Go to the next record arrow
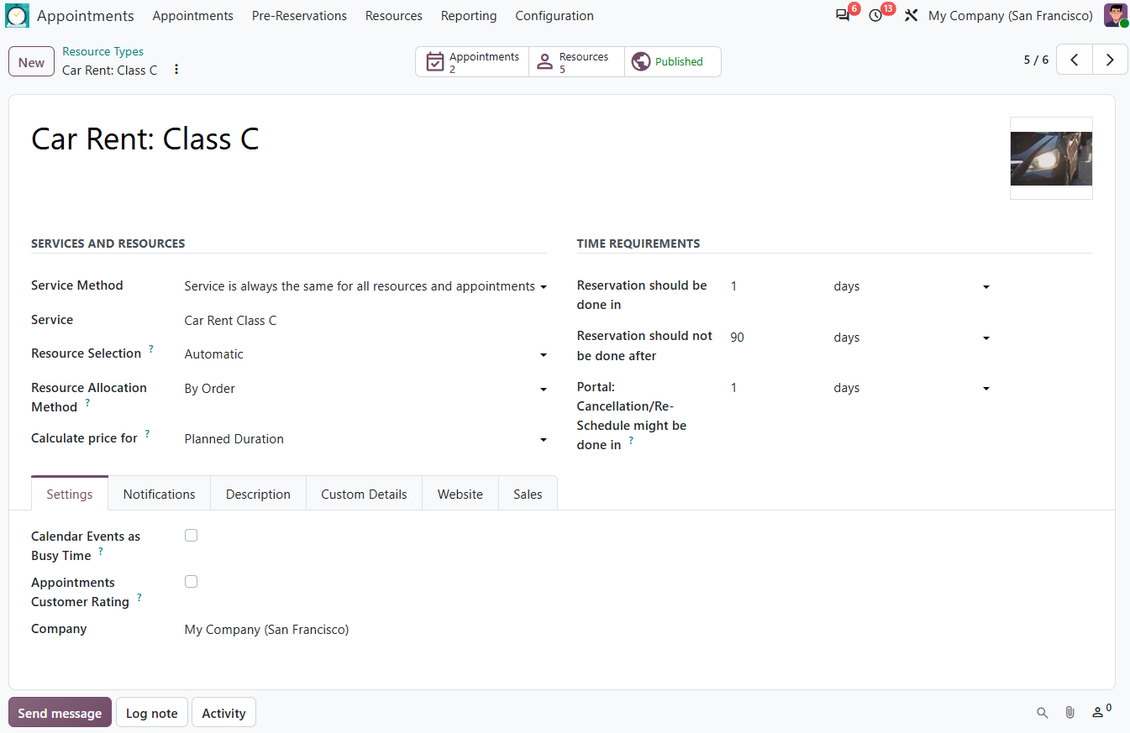1130x733 pixels. (1110, 60)
